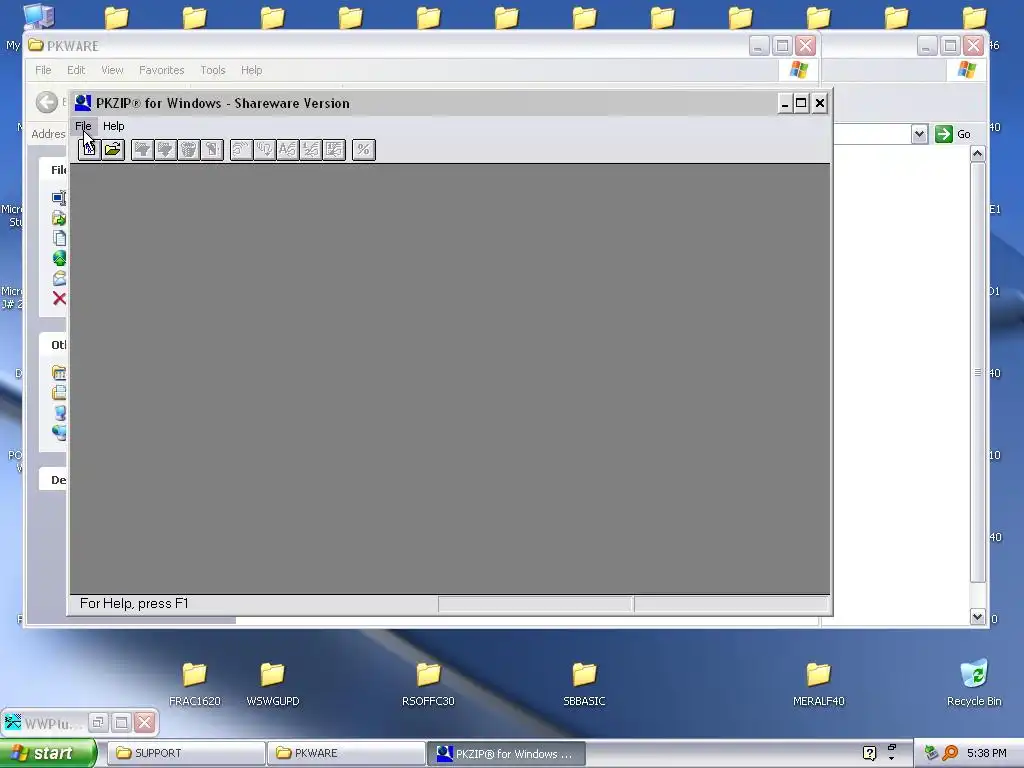Click the scroll down arrow in the right window

coord(978,616)
